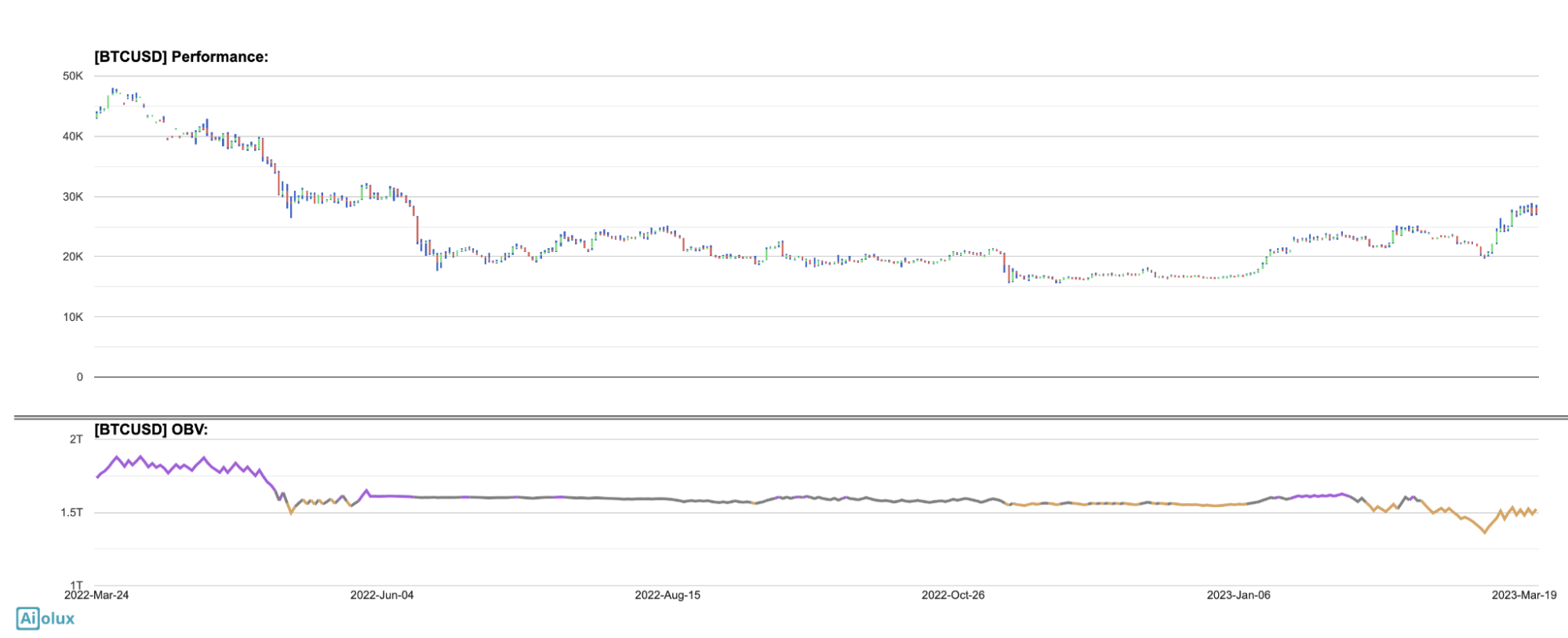The height and width of the screenshot is (638, 1568).
Task: Click the [BTCUSD] OBV: title
Action: [151, 429]
